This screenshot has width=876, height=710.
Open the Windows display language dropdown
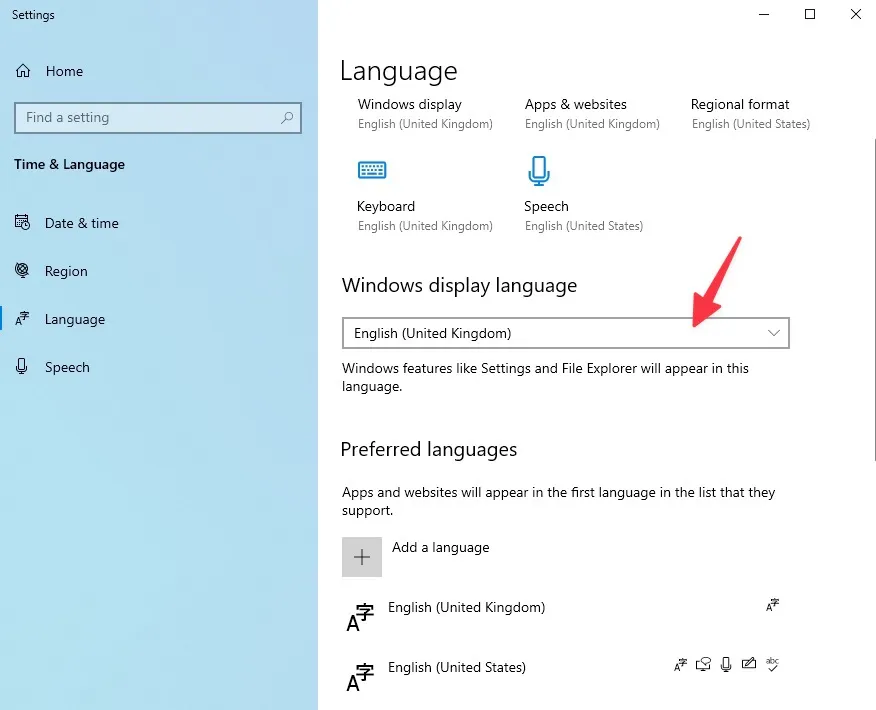(565, 333)
